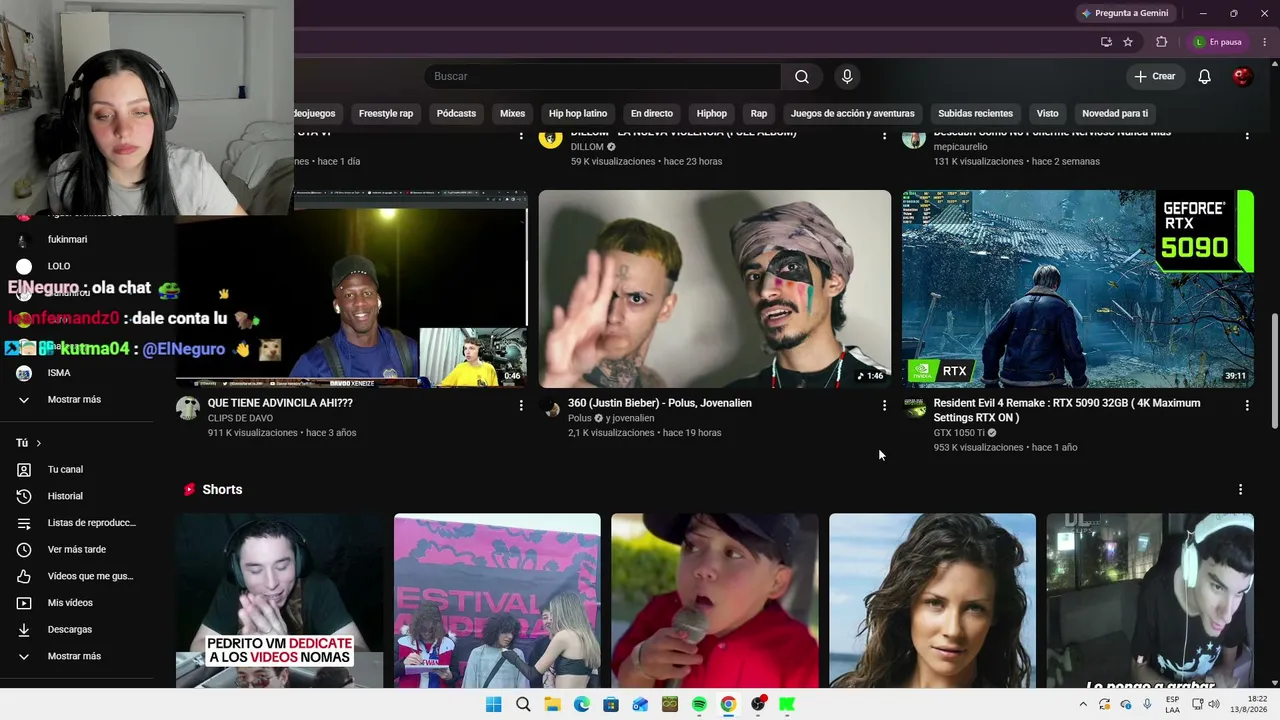The height and width of the screenshot is (720, 1280).
Task: Open the Shorts section options menu
Action: pos(1240,490)
